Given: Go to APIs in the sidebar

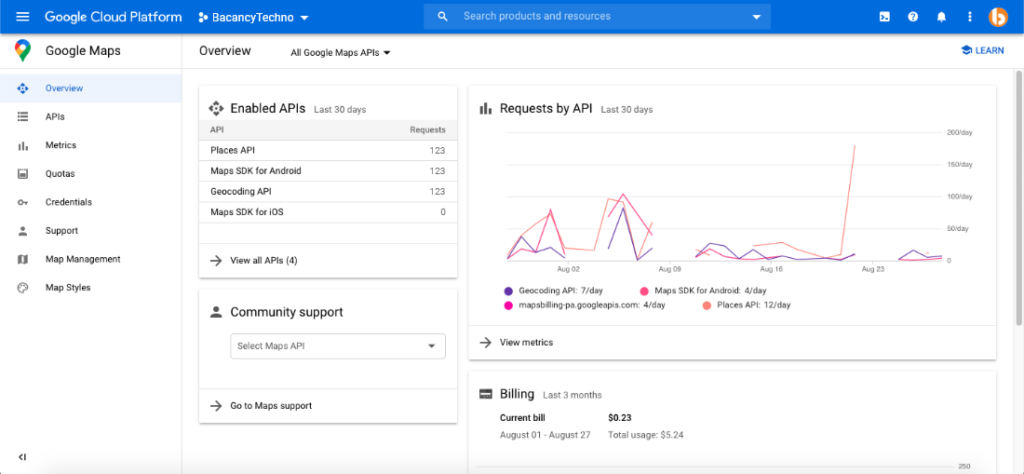Looking at the screenshot, I should tap(91, 117).
